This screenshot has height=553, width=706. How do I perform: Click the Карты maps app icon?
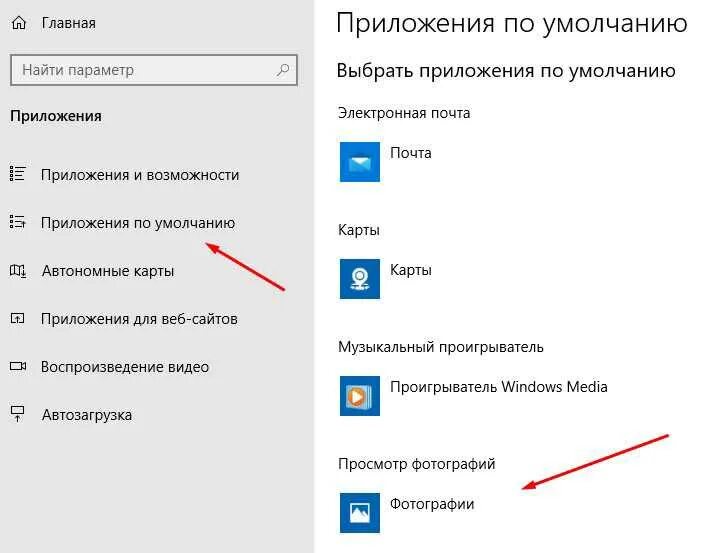click(x=360, y=279)
